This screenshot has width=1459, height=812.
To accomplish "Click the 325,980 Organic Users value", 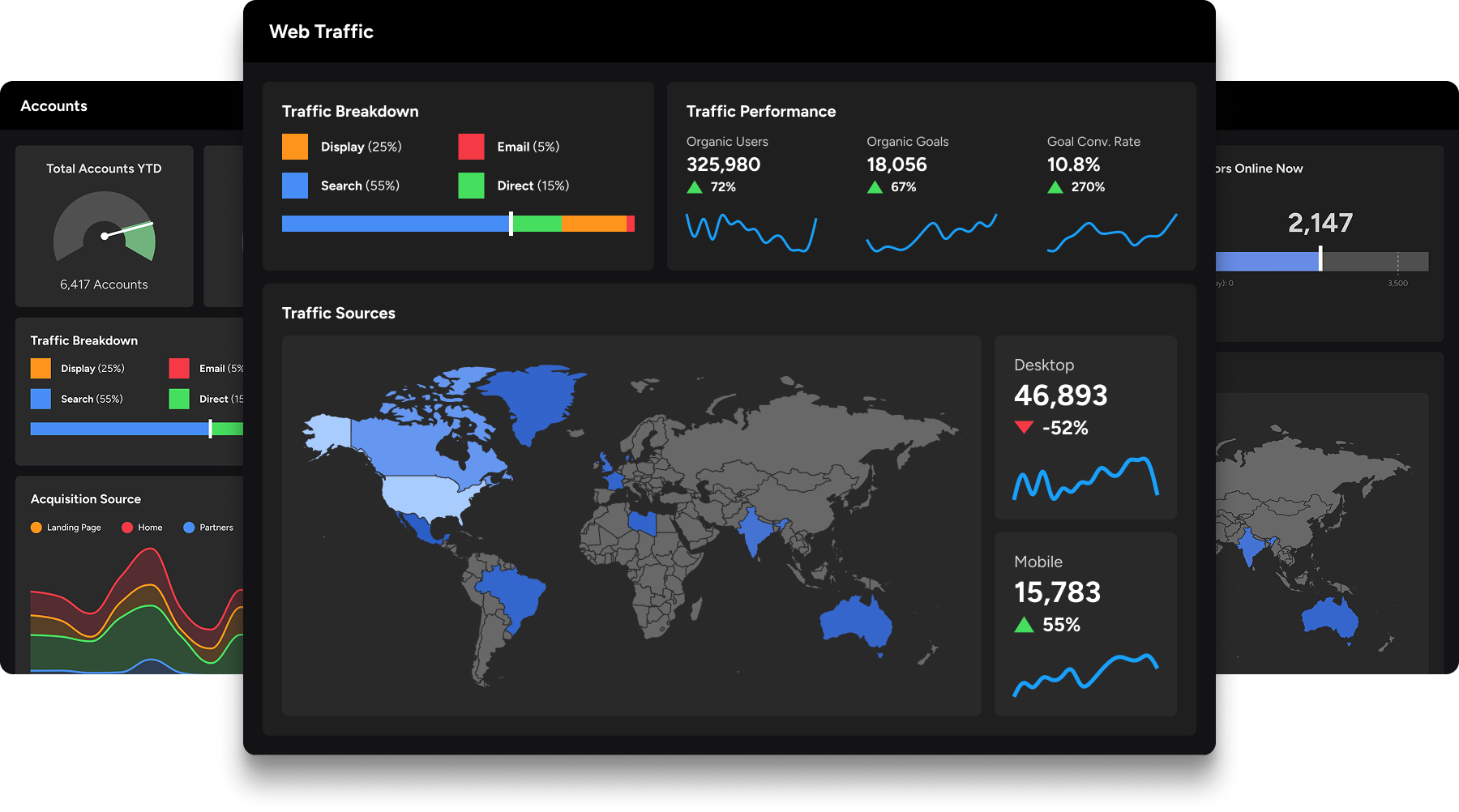I will [x=723, y=165].
